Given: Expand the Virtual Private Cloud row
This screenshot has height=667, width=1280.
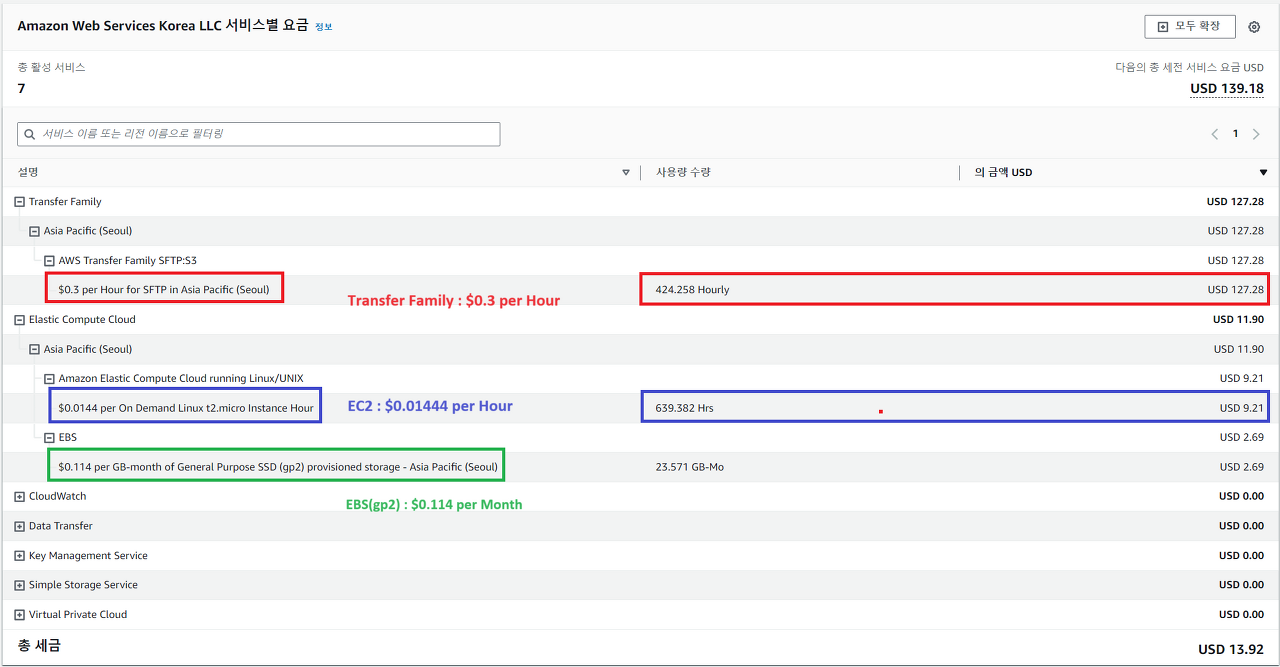Looking at the screenshot, I should (x=20, y=615).
